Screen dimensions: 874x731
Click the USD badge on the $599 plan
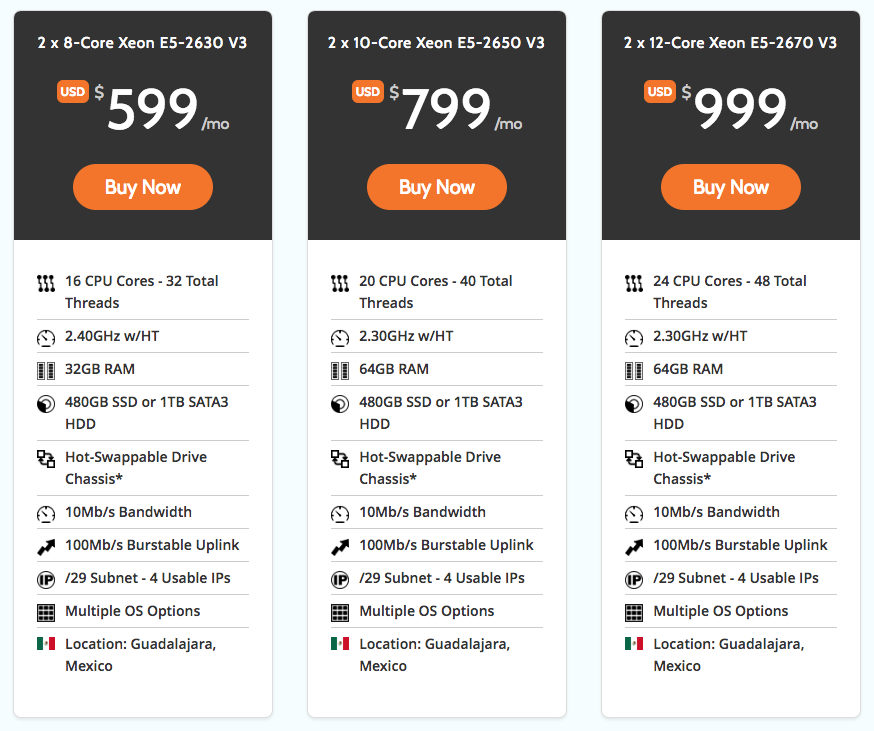tap(73, 91)
